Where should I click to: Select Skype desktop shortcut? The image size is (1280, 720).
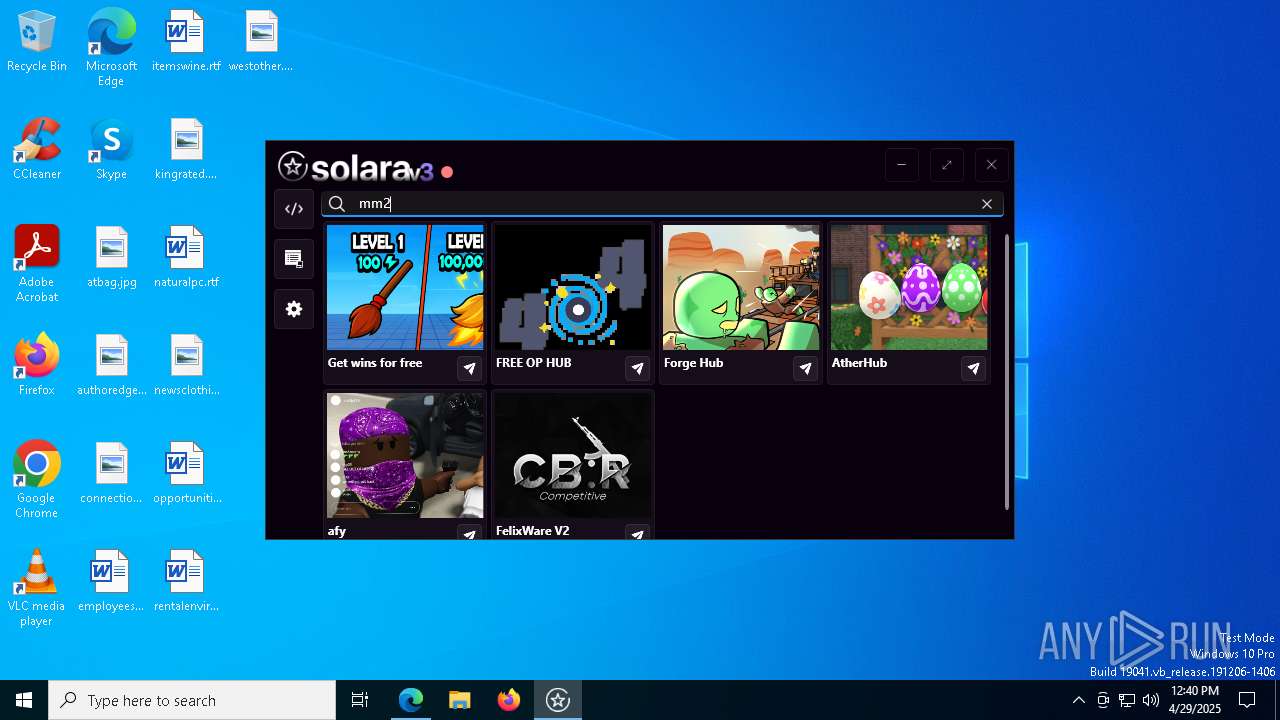coord(111,150)
